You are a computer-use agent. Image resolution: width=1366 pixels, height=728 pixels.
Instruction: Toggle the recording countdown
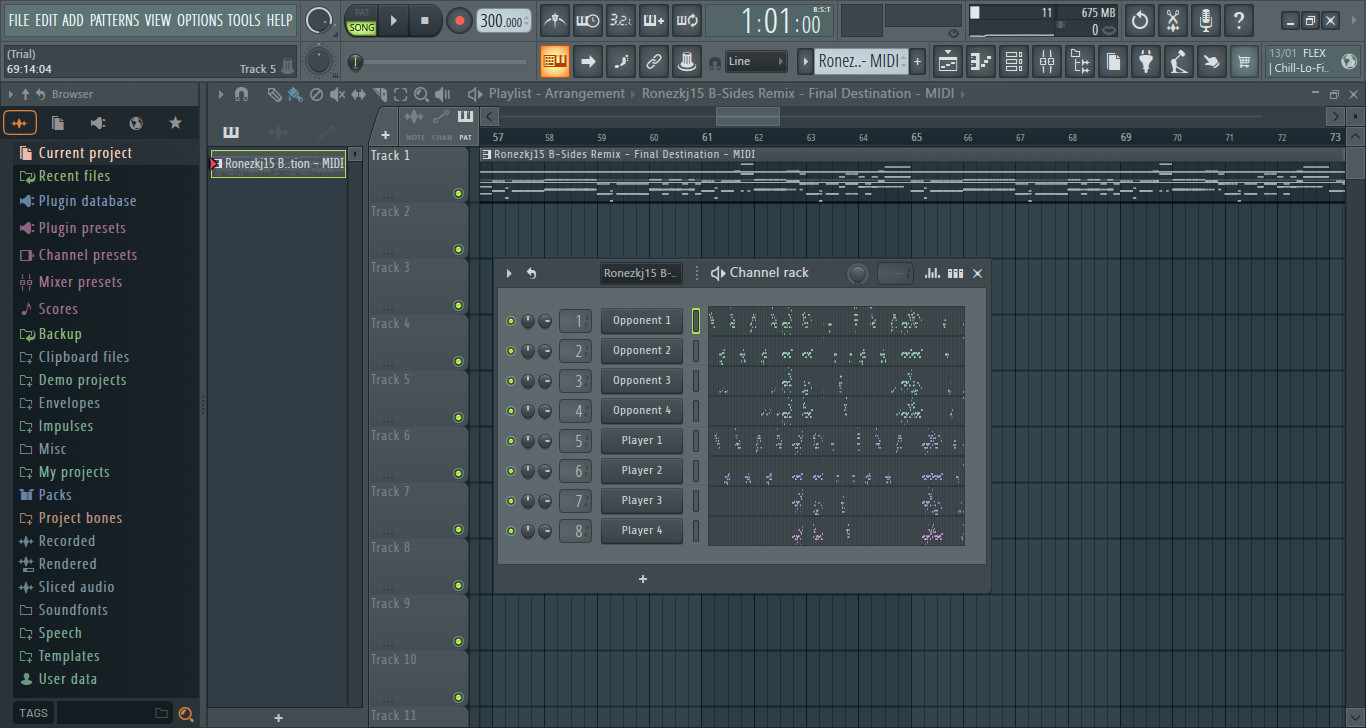(621, 20)
